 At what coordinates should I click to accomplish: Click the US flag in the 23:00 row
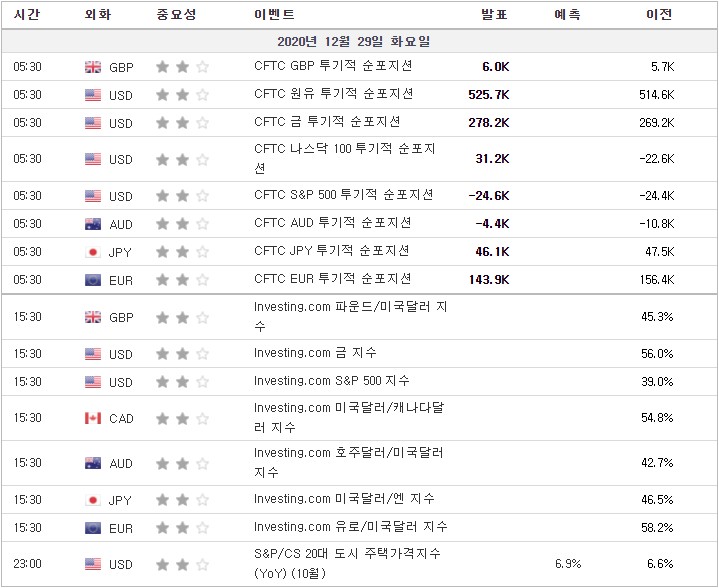click(x=93, y=564)
